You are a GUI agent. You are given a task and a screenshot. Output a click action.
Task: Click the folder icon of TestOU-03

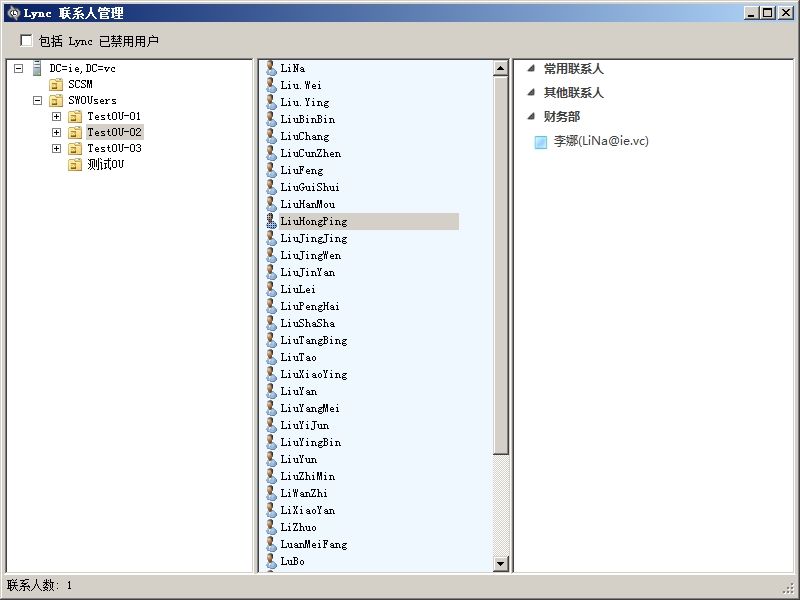click(x=75, y=148)
